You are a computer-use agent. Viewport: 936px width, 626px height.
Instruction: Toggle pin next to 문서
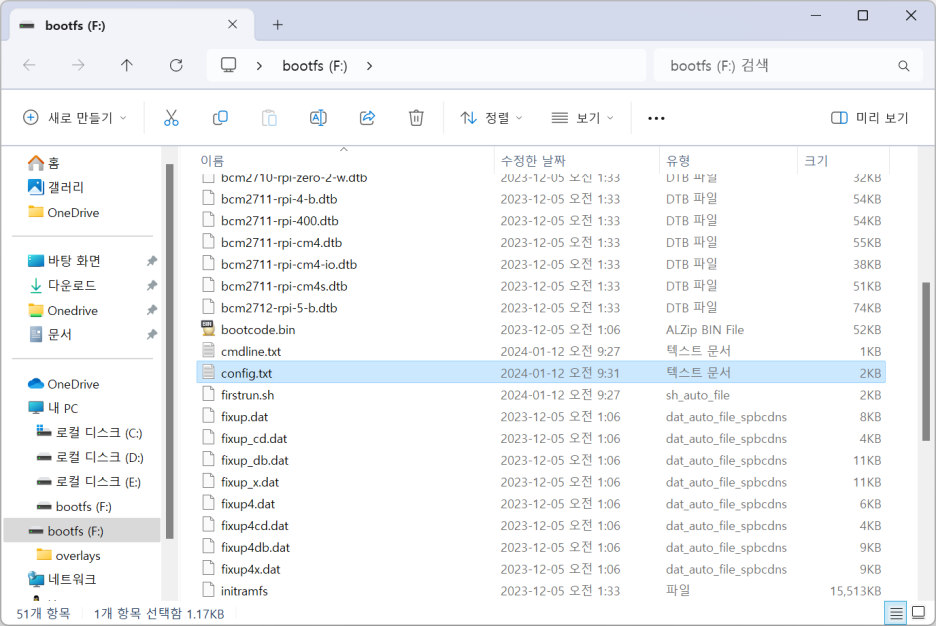click(x=152, y=334)
